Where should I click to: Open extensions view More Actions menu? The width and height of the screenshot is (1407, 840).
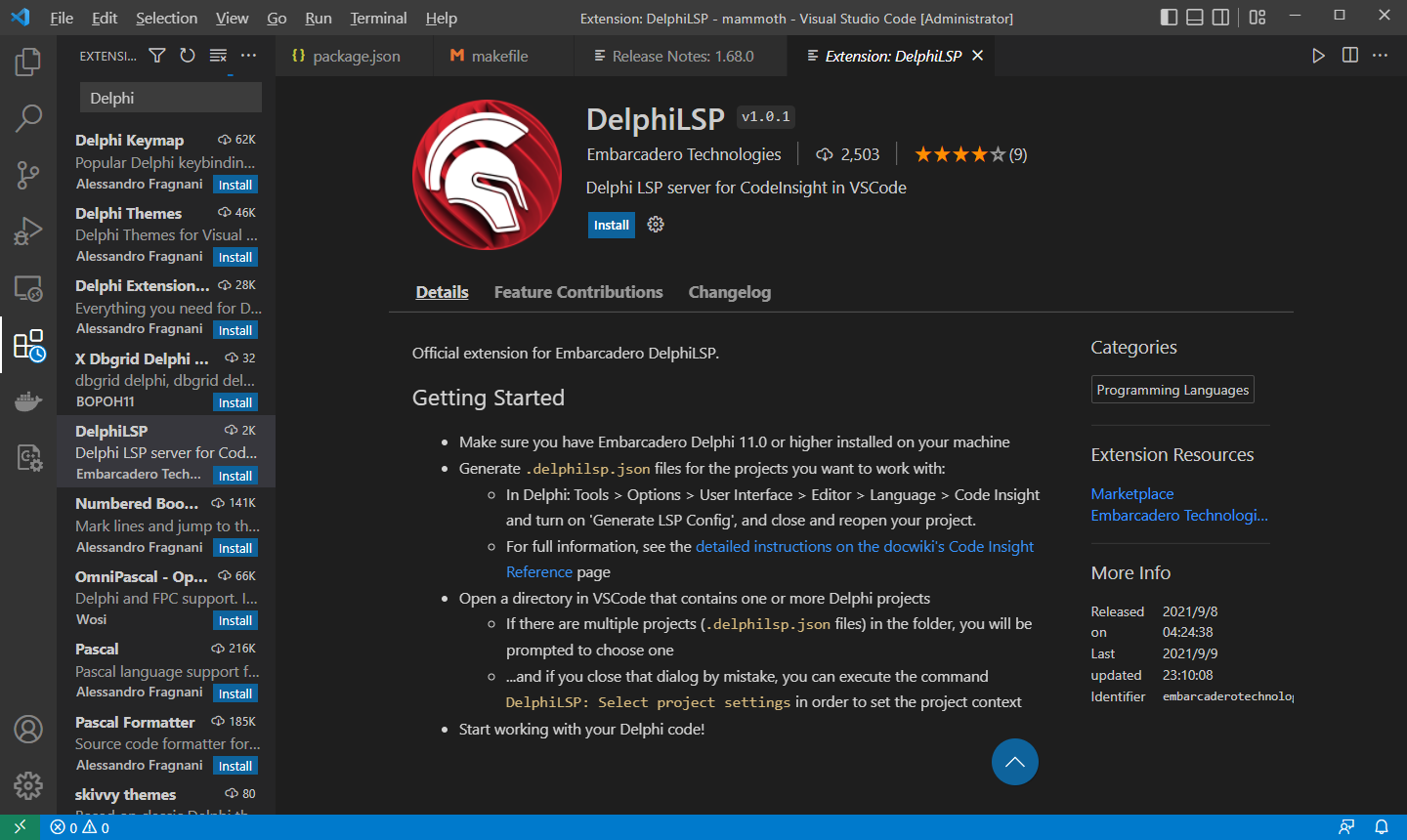click(248, 56)
